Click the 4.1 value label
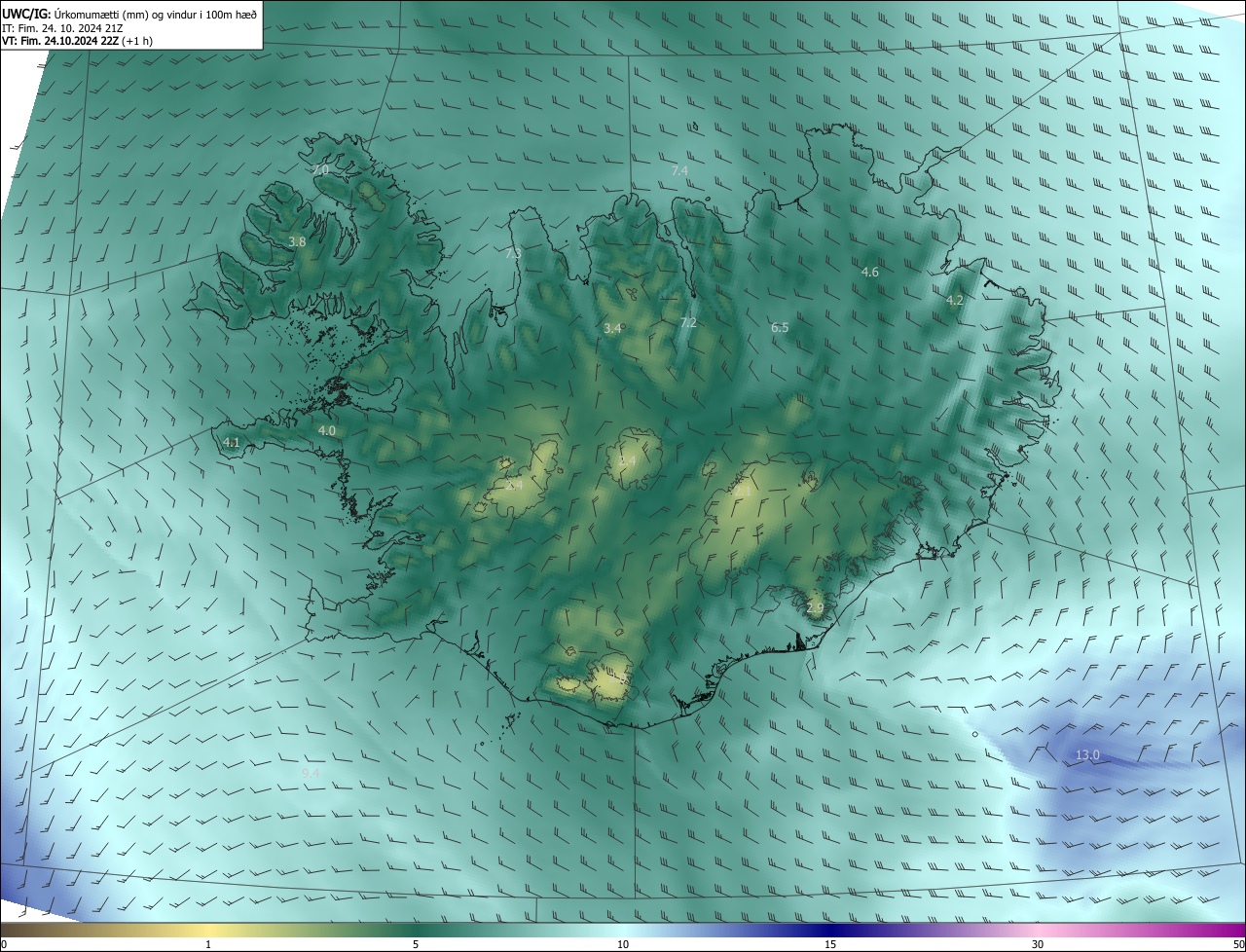Image resolution: width=1246 pixels, height=952 pixels. [x=231, y=442]
